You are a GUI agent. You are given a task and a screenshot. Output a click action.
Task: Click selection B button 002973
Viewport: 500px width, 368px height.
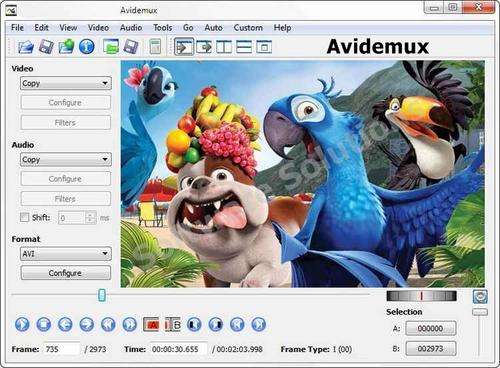(x=430, y=349)
